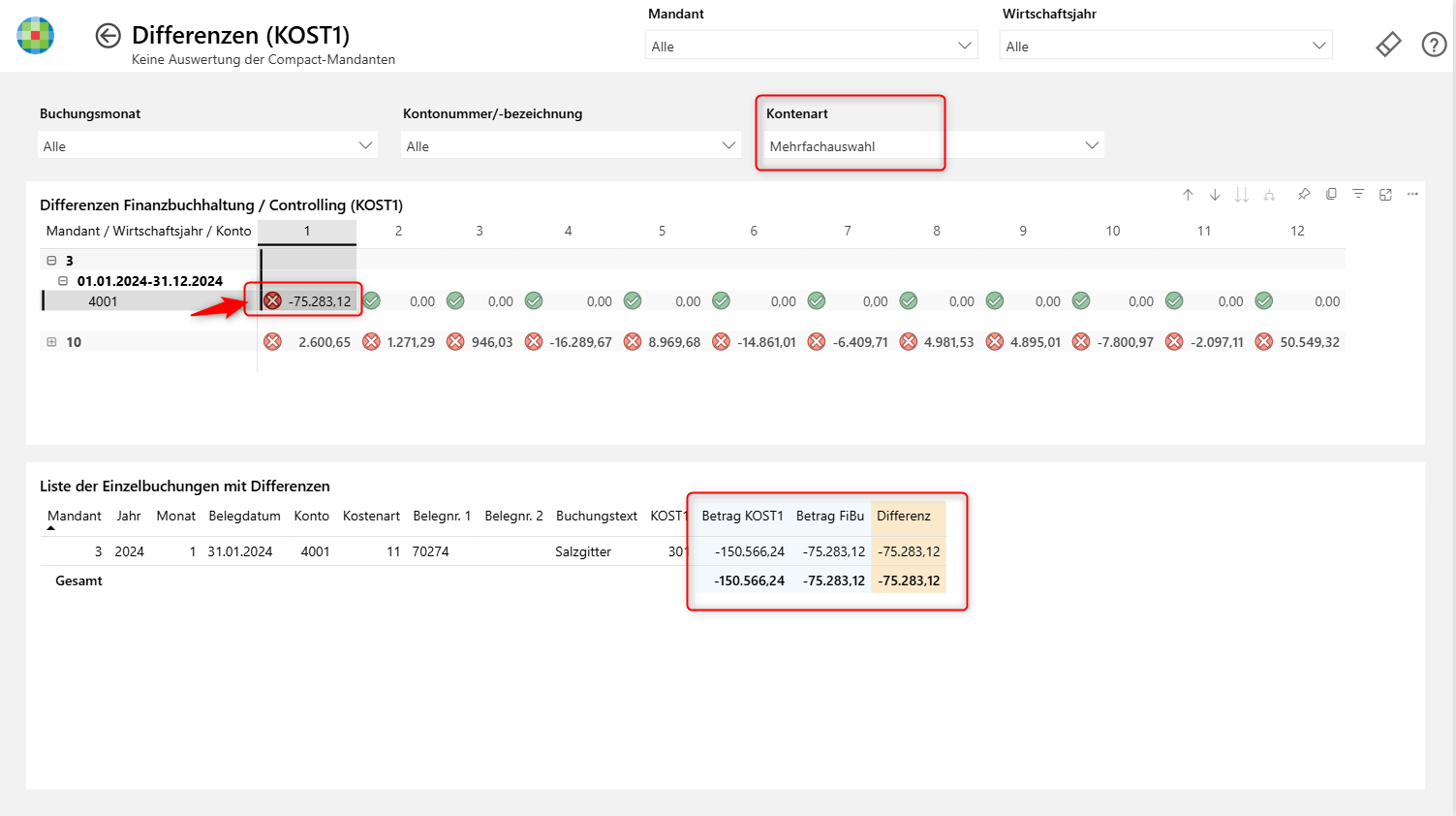The width and height of the screenshot is (1456, 816).
Task: Copy the visual using the copy icon
Action: (x=1331, y=194)
